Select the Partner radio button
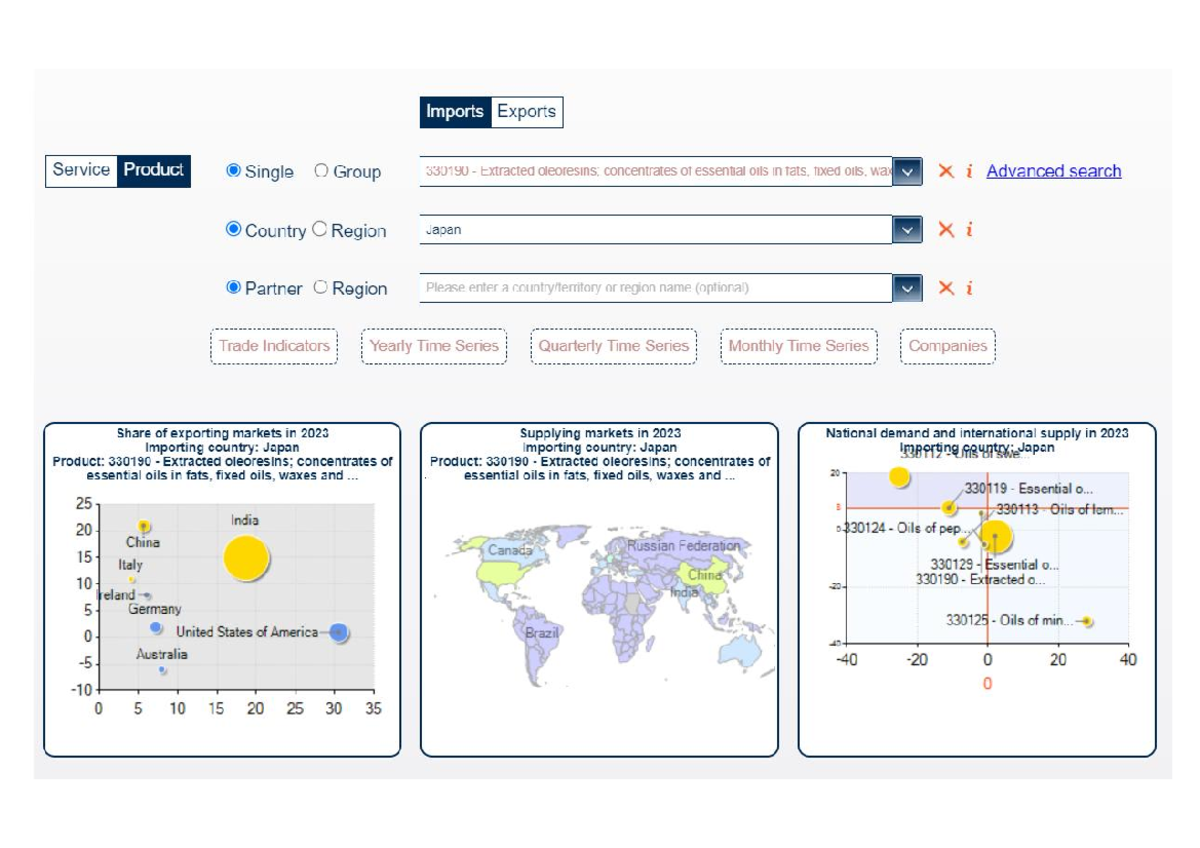This screenshot has height=848, width=1200. [x=234, y=287]
